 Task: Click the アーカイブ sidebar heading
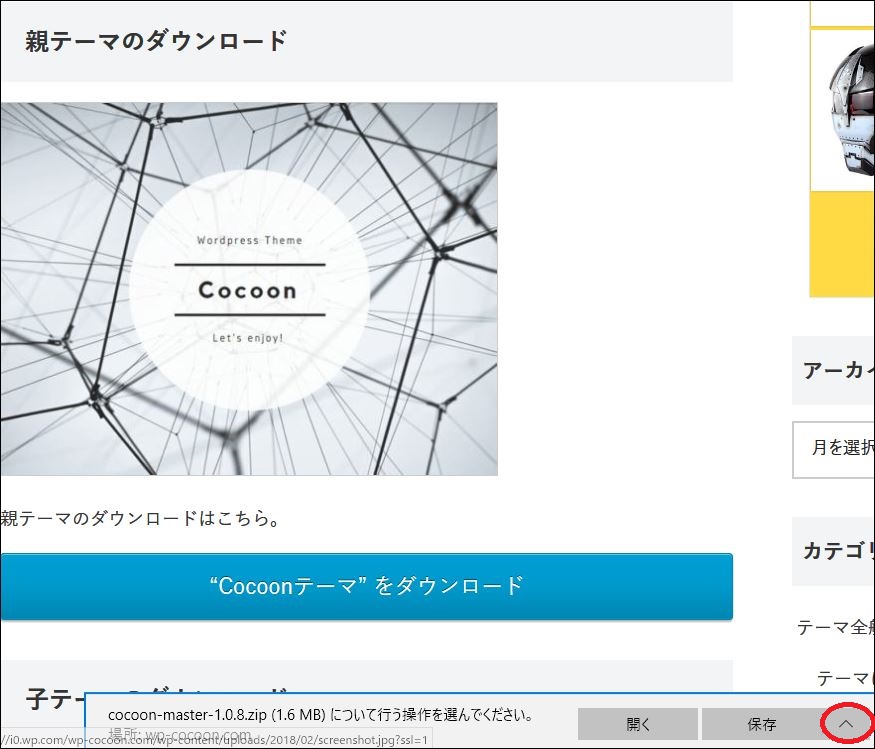(x=839, y=370)
